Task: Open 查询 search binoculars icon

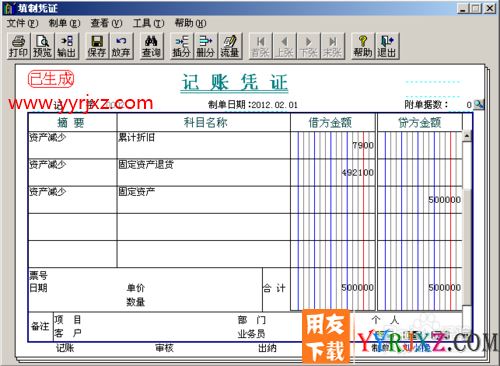Action: (151, 46)
